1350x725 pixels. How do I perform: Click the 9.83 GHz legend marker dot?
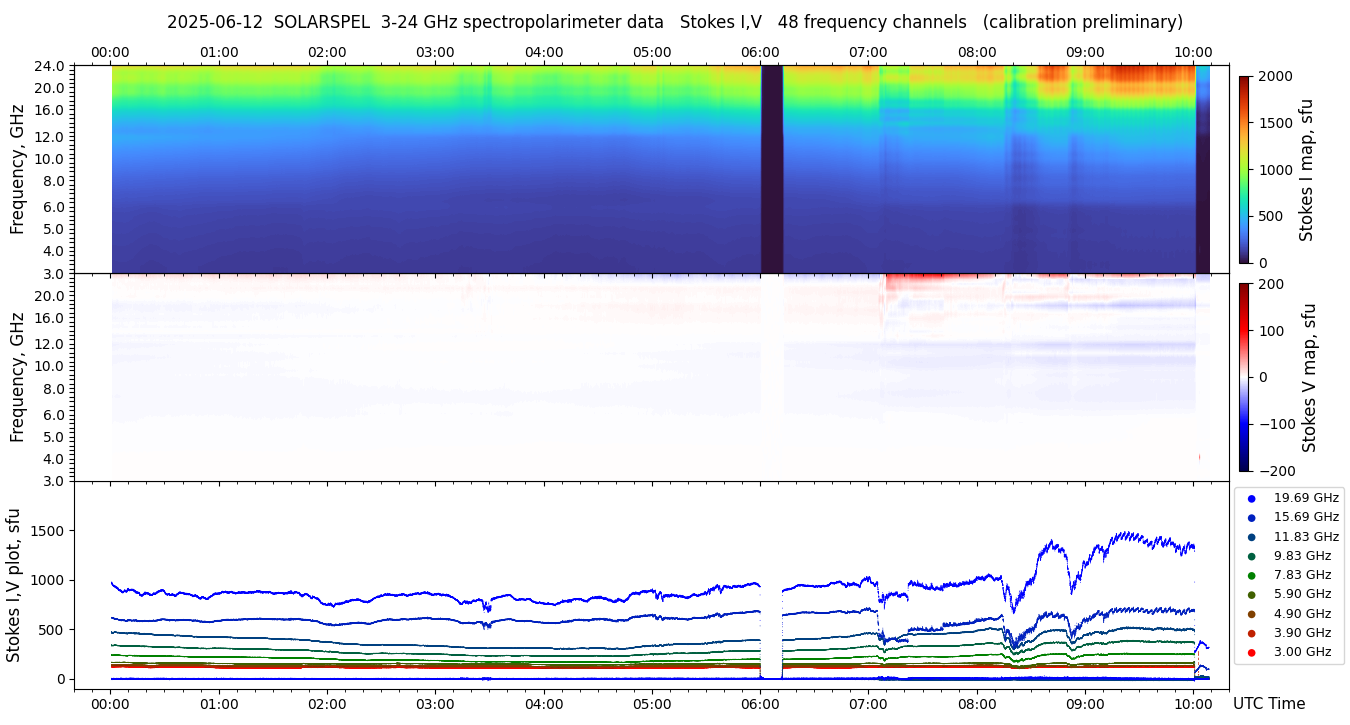1251,556
